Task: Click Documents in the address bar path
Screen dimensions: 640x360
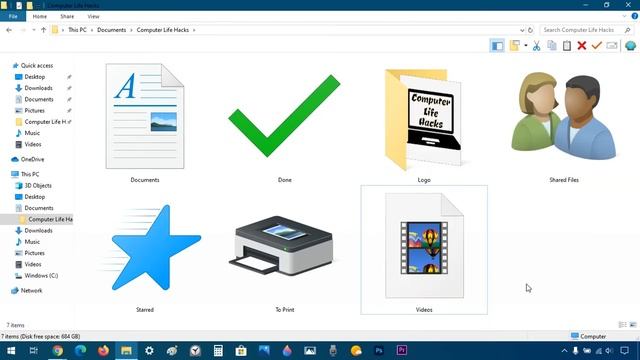Action: (111, 30)
